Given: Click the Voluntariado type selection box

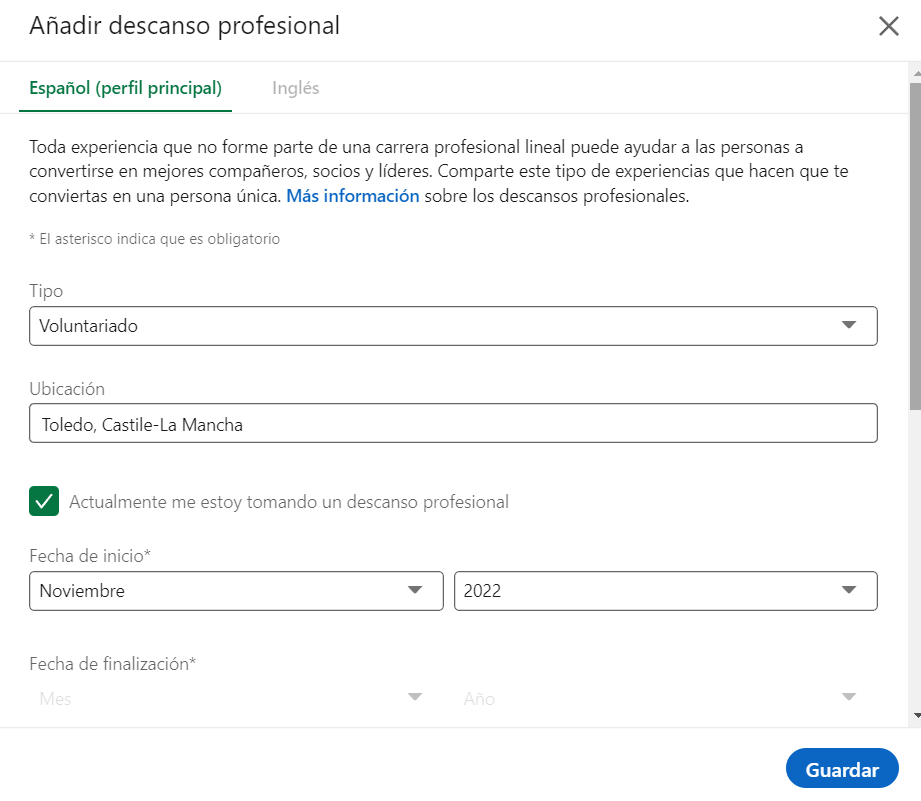Looking at the screenshot, I should (x=453, y=326).
